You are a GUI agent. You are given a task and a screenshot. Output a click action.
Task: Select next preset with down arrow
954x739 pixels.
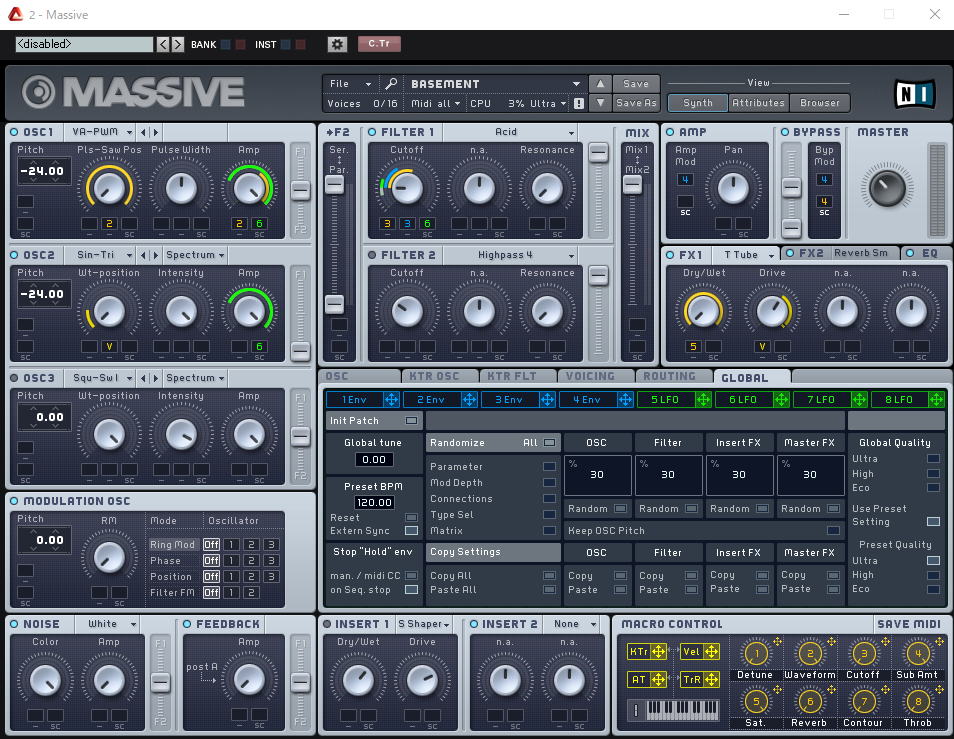pyautogui.click(x=600, y=103)
